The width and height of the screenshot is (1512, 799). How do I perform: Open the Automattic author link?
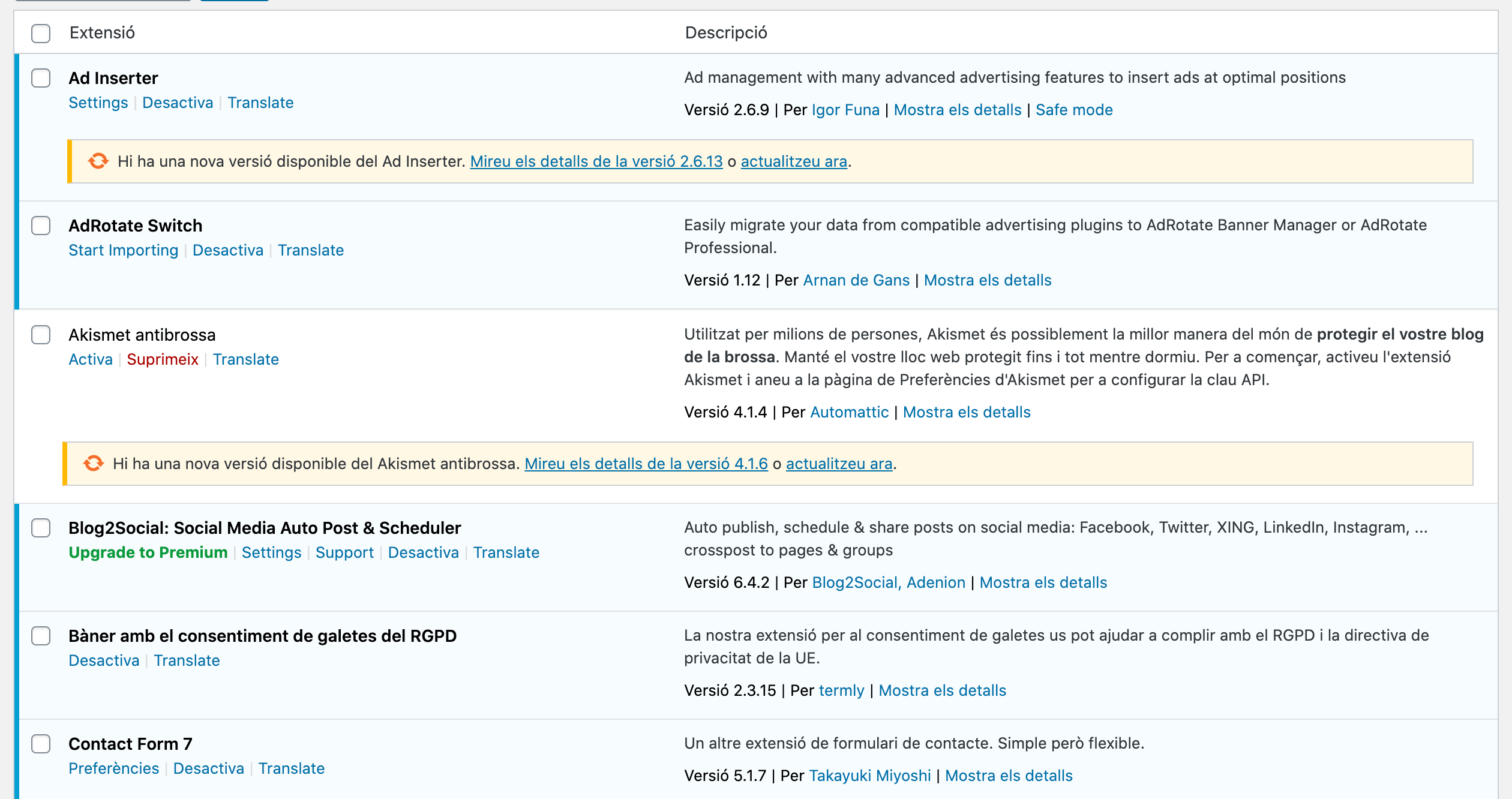(849, 412)
